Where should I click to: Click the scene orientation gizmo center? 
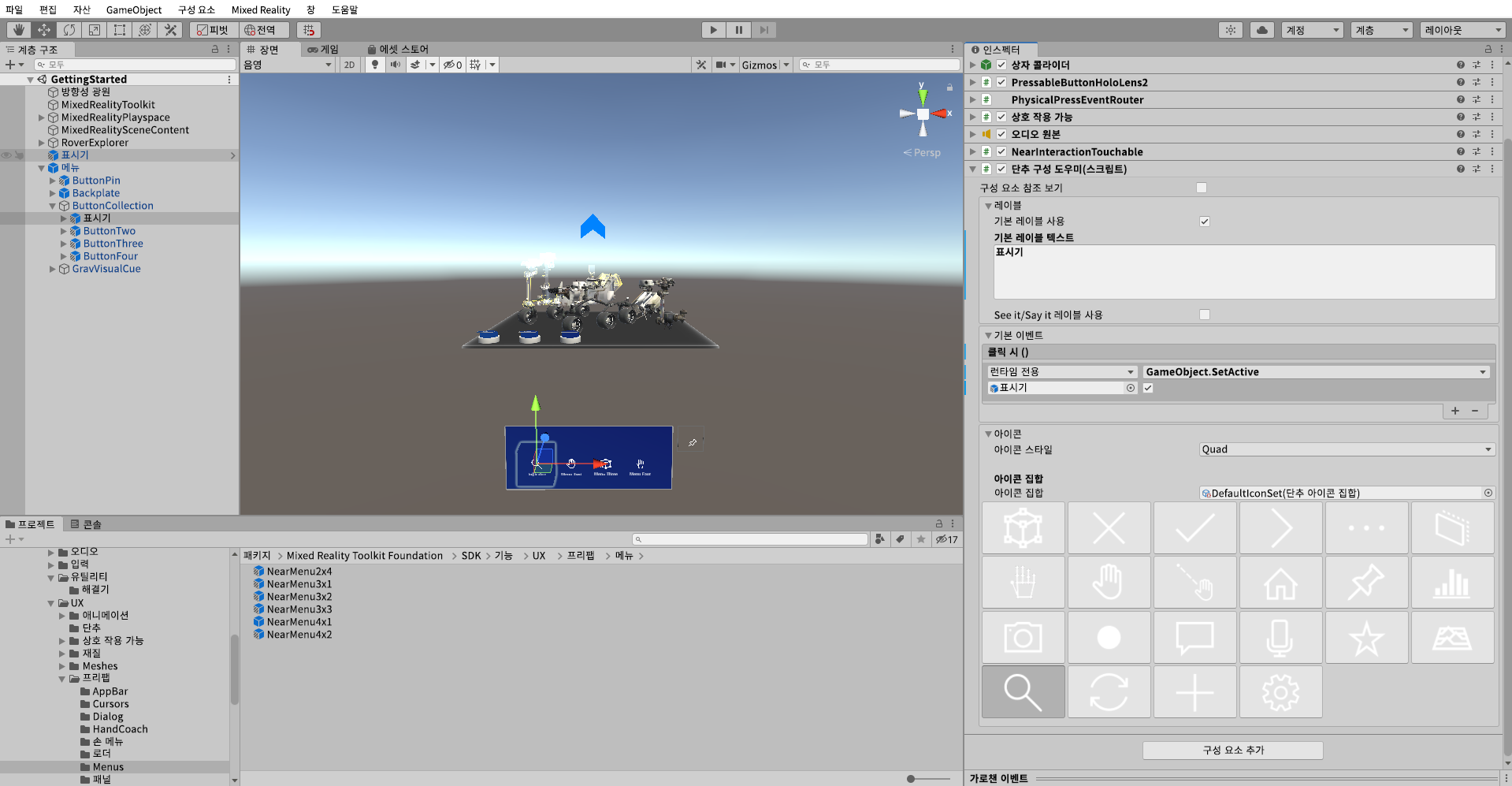click(x=923, y=114)
